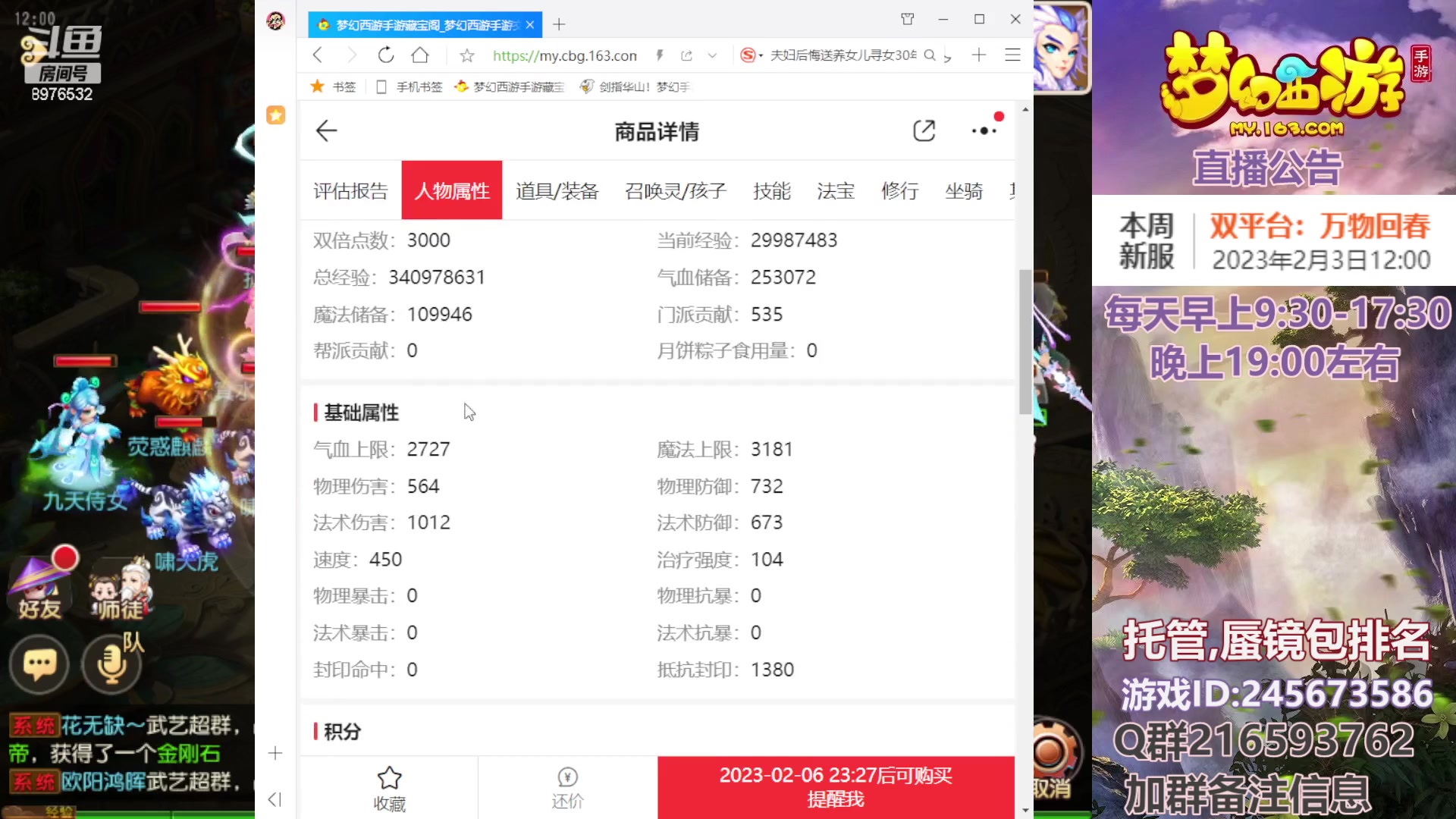Open the 手机书签 bookmark

pos(409,86)
